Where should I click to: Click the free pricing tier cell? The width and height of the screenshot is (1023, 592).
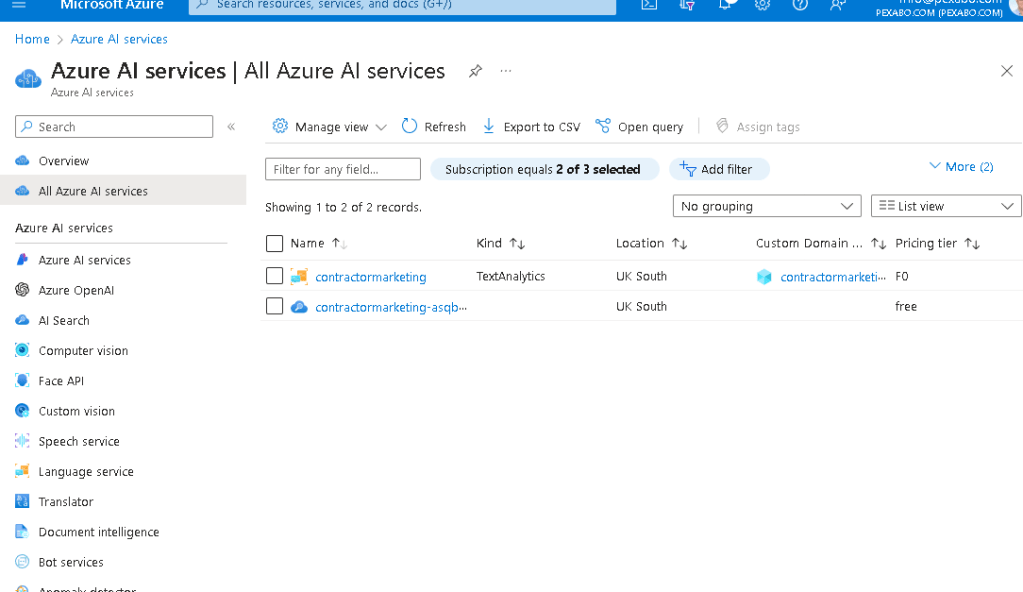(906, 306)
